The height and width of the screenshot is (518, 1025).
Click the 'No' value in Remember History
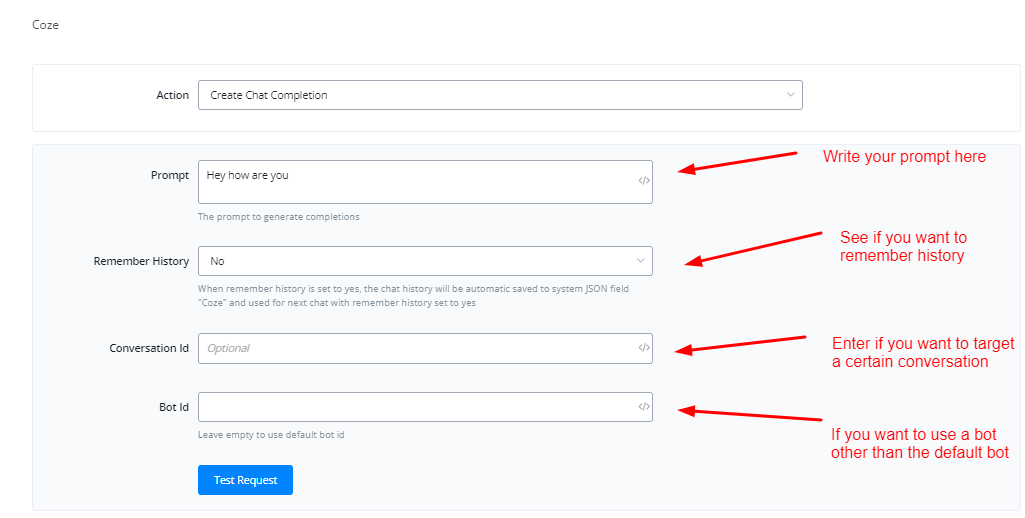[217, 261]
